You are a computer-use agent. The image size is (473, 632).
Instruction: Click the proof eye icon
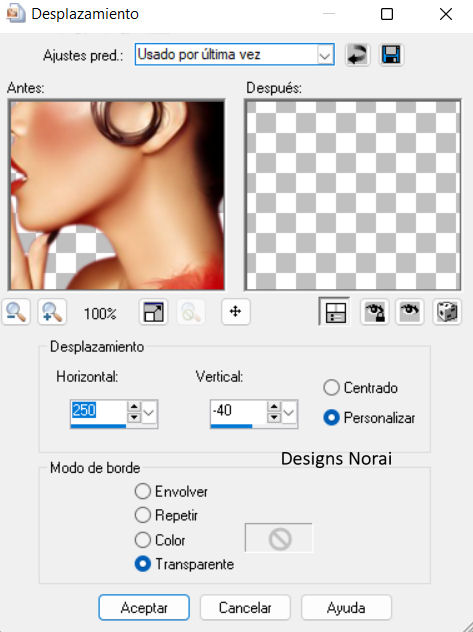[410, 312]
